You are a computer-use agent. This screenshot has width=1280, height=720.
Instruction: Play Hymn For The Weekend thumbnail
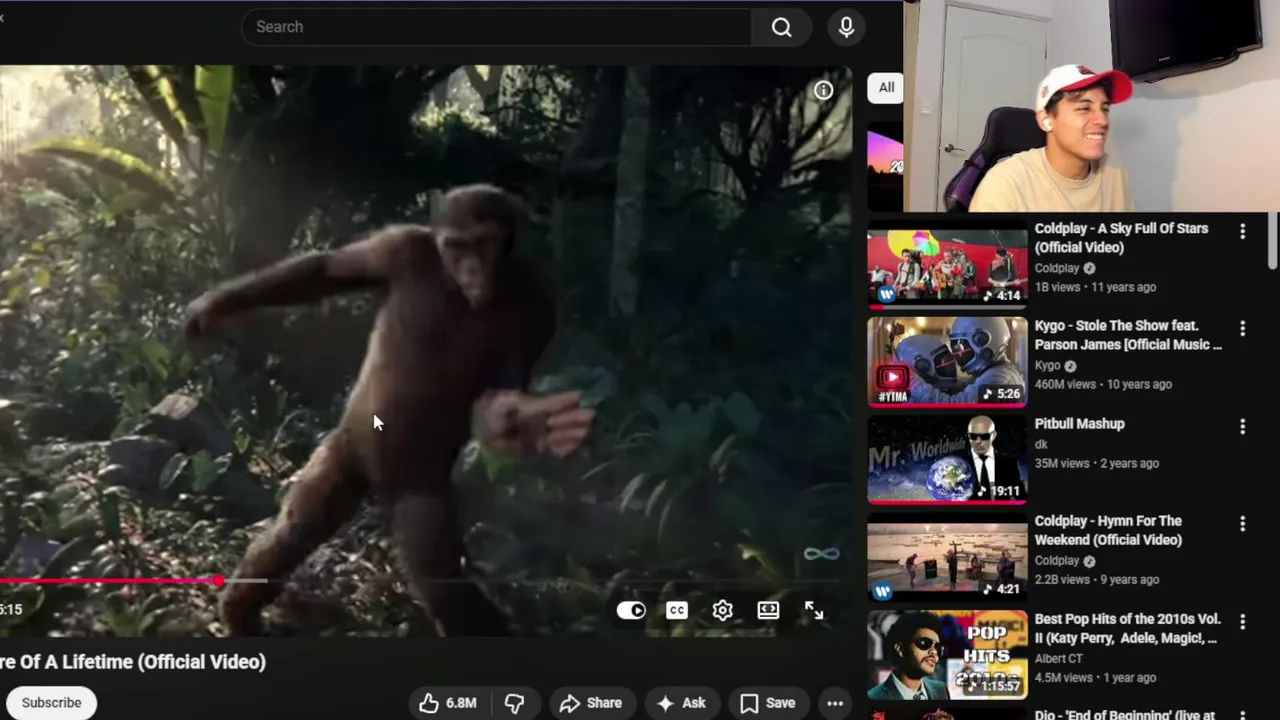point(947,557)
